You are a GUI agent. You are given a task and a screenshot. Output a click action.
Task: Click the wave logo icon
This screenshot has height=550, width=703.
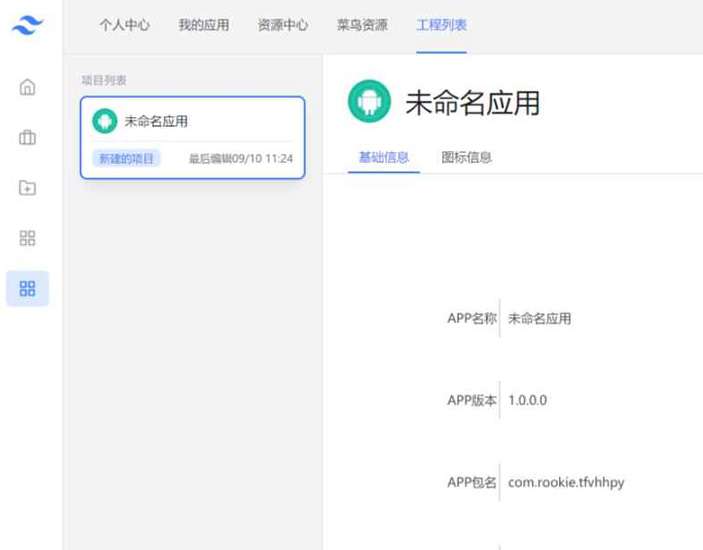27,25
